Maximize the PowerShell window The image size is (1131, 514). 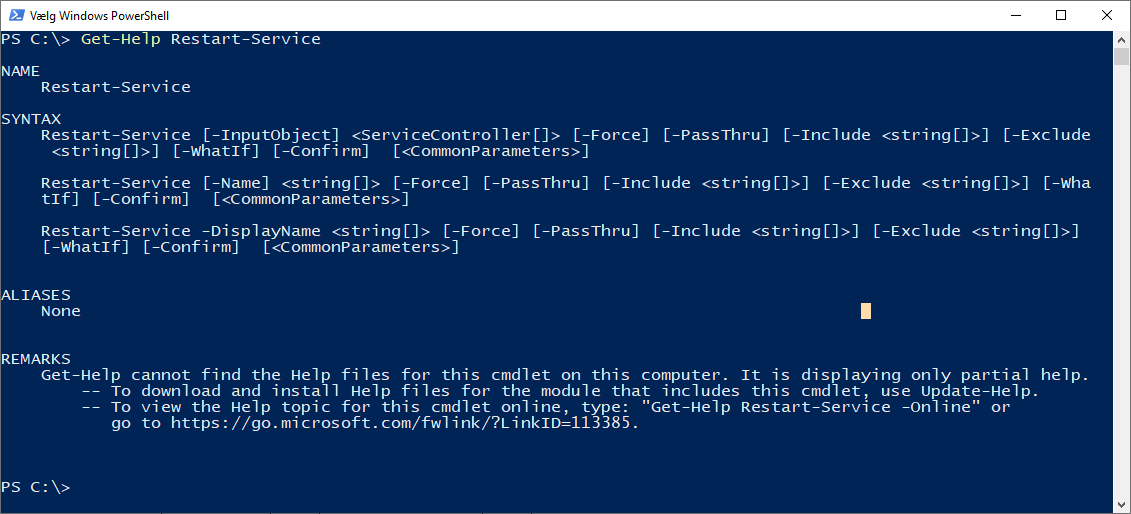coord(1061,15)
